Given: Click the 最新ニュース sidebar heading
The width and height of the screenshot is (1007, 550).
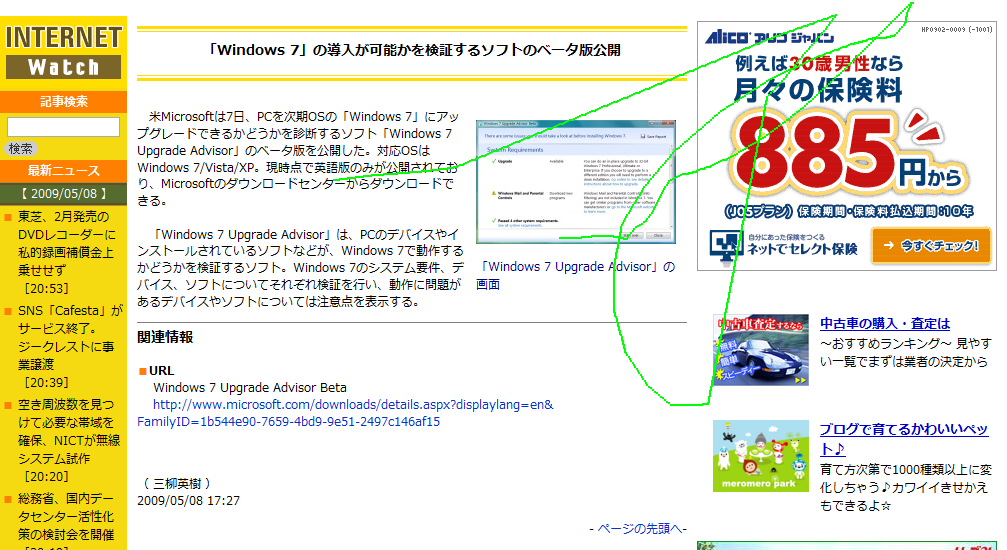Looking at the screenshot, I should [64, 171].
